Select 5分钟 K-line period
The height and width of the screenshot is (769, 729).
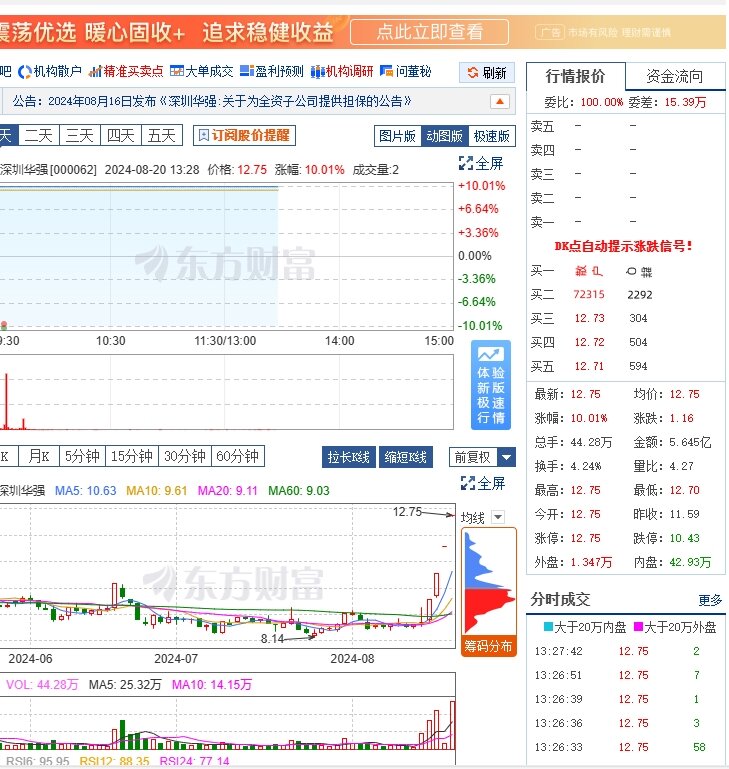click(82, 456)
